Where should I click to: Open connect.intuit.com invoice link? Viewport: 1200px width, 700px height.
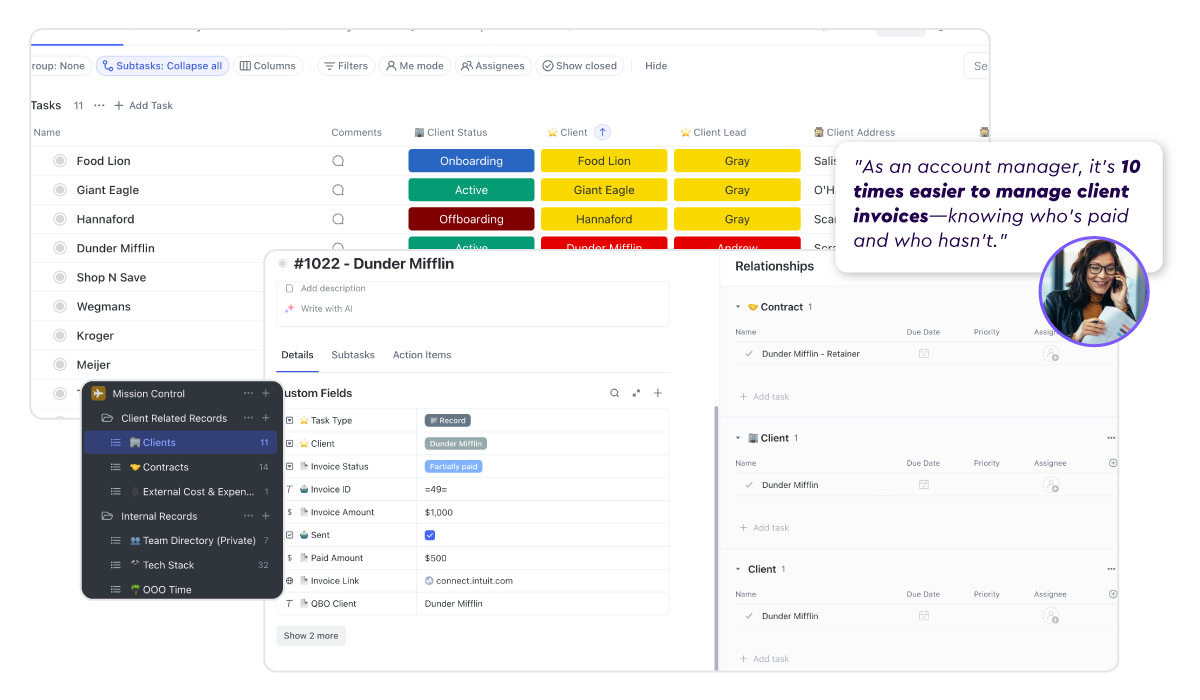coord(474,581)
